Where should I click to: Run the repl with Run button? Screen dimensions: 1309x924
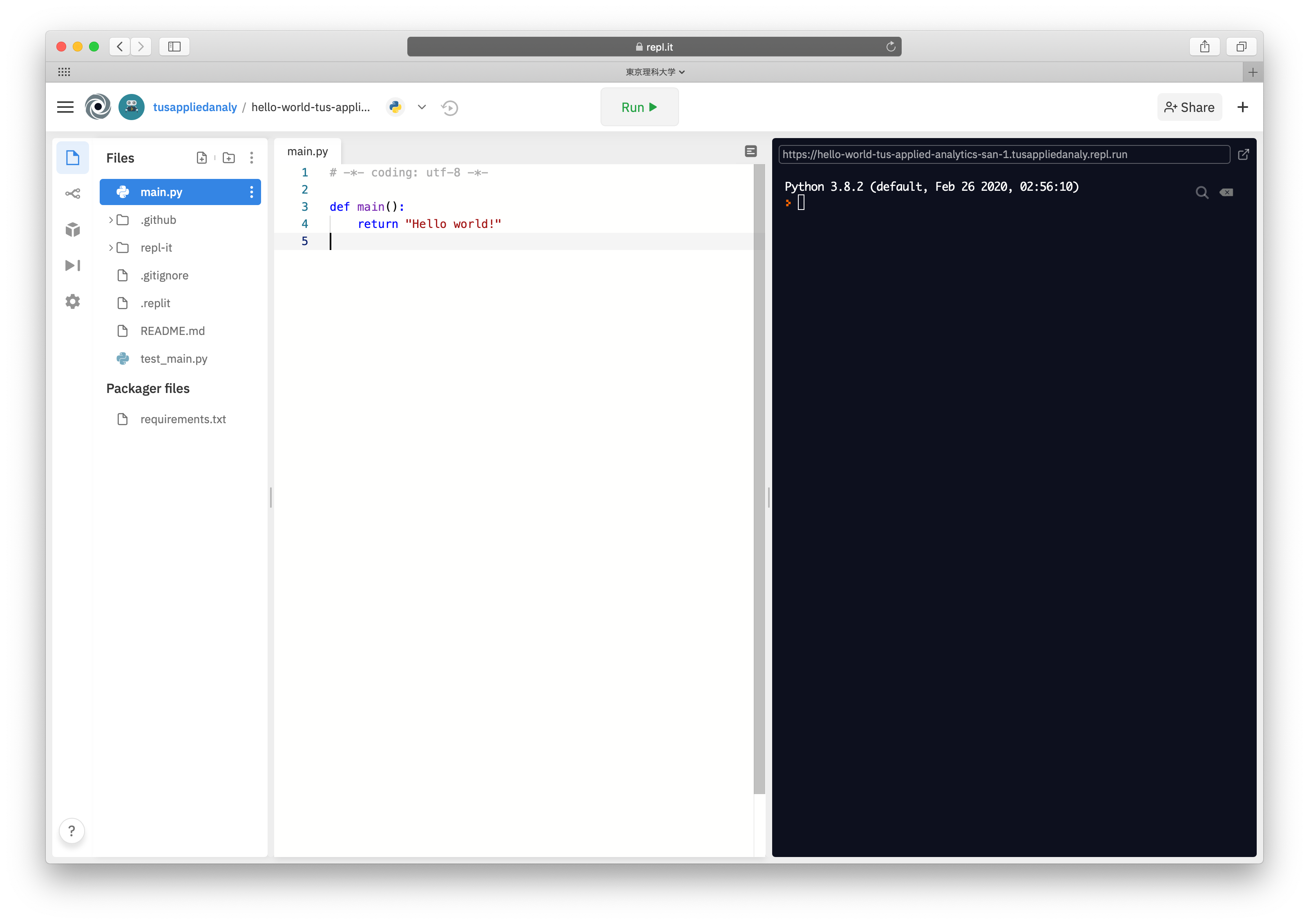639,107
